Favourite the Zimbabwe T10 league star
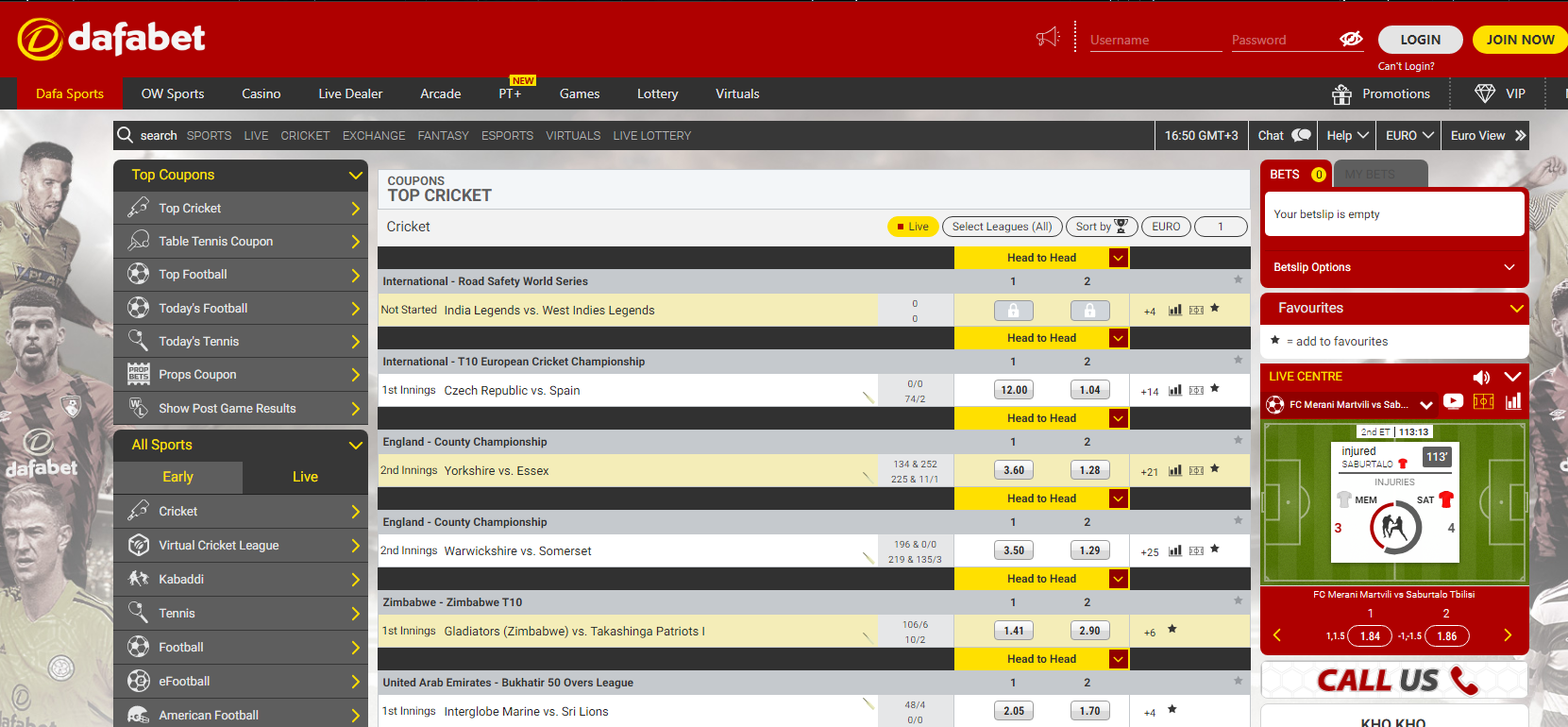 click(x=1239, y=600)
